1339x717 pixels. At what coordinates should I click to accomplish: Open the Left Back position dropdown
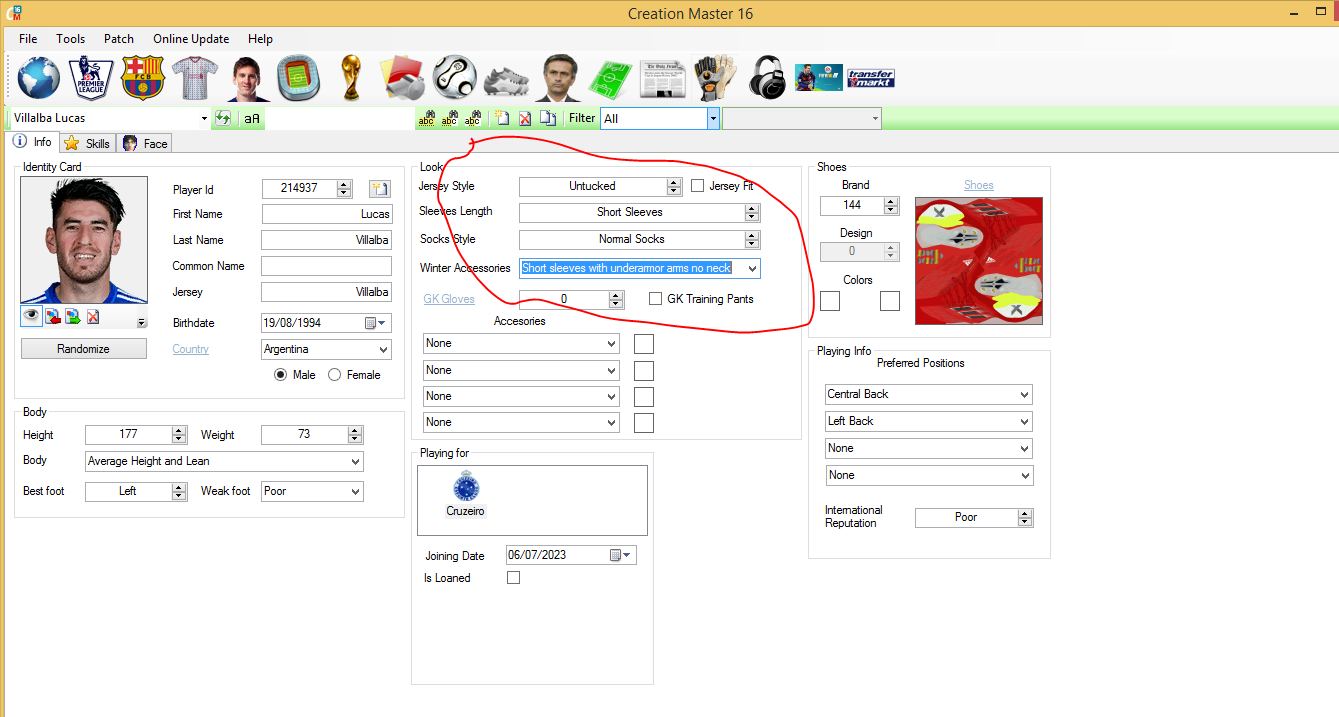pyautogui.click(x=1025, y=422)
